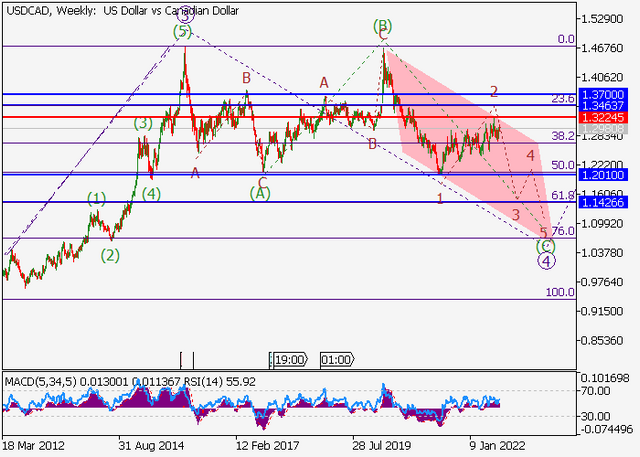The image size is (640, 457).
Task: Select the blue 1.37000 price label
Action: pos(603,95)
